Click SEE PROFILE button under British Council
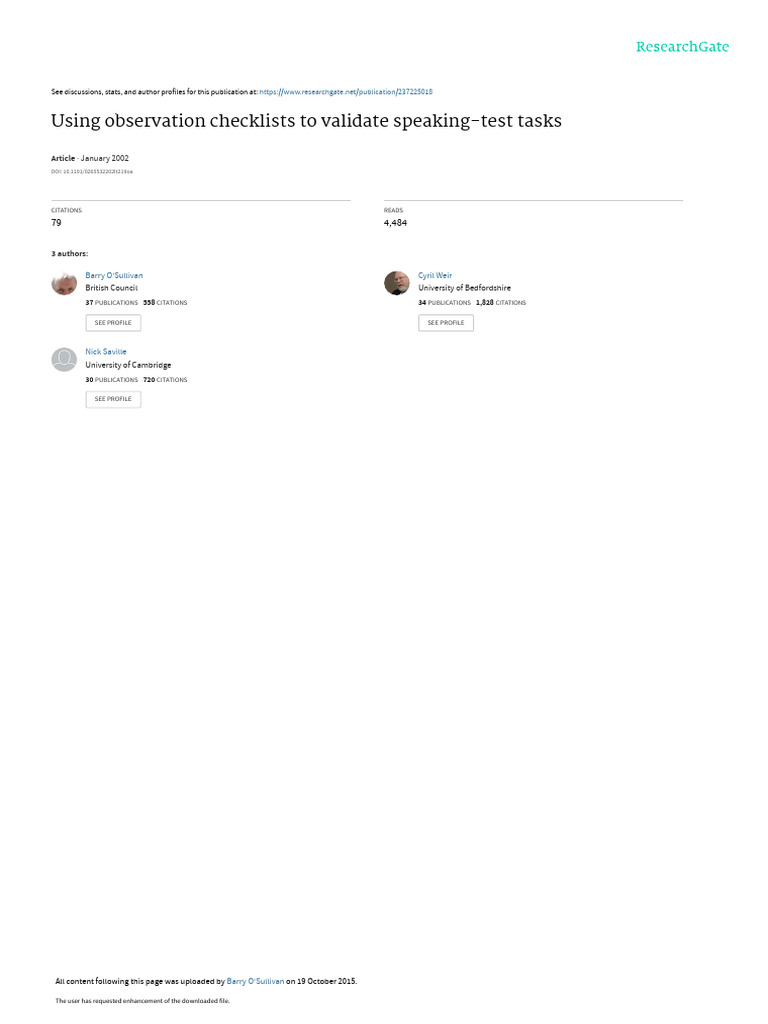 pyautogui.click(x=113, y=323)
